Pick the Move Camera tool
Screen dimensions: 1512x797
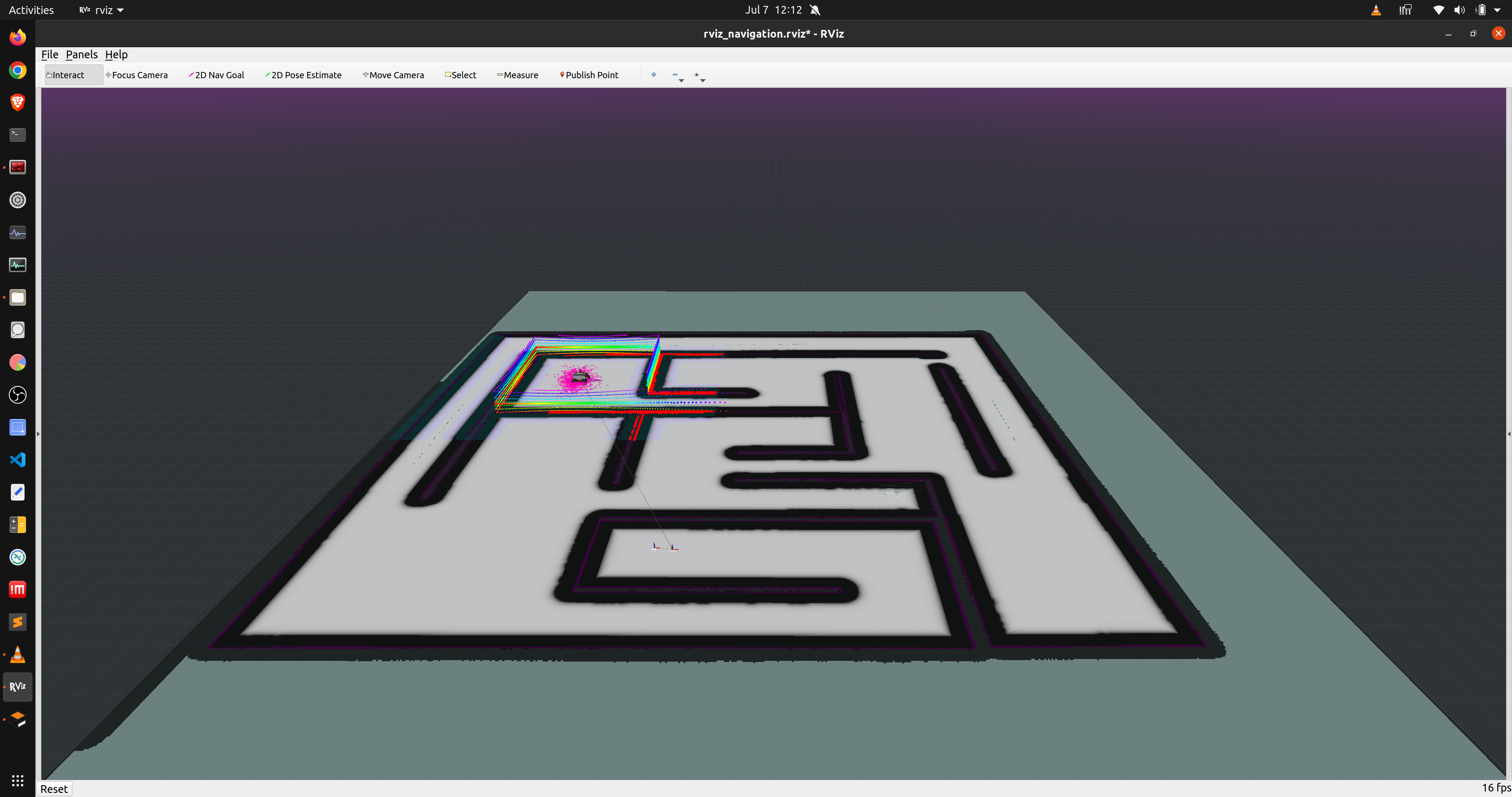[x=393, y=75]
